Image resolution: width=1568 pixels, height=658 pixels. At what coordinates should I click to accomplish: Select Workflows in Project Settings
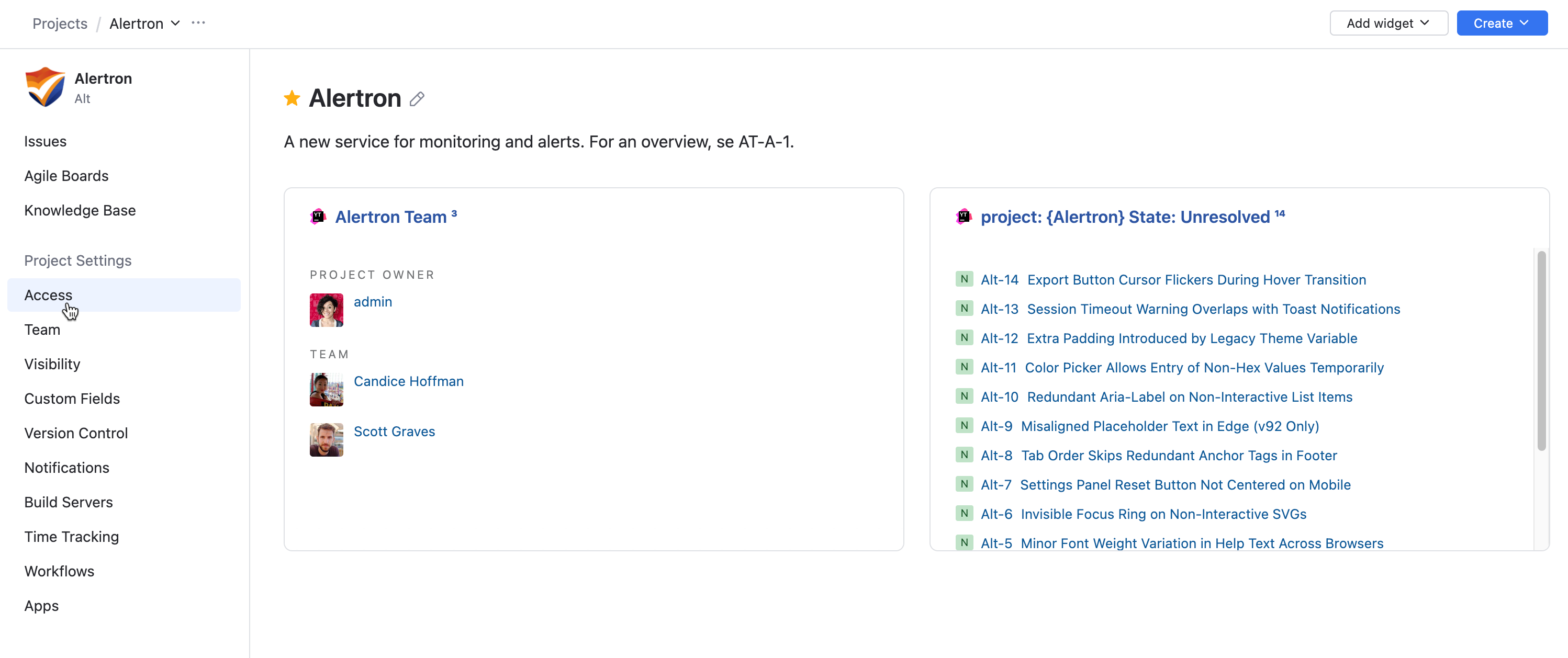click(x=59, y=571)
